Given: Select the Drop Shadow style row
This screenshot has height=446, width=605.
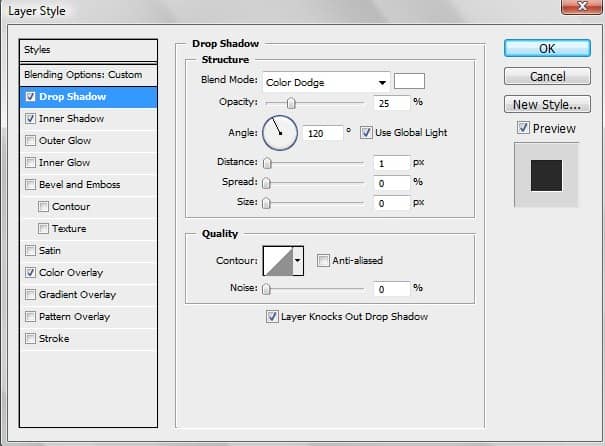Looking at the screenshot, I should click(88, 97).
